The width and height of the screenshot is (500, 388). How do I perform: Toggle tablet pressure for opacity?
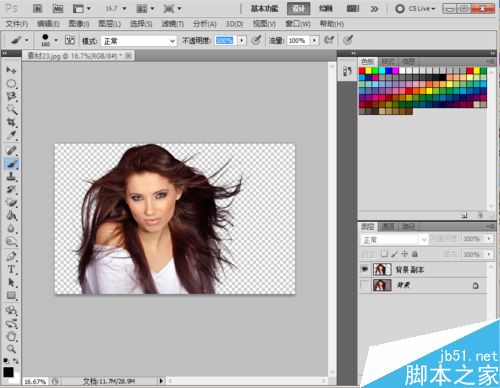256,40
